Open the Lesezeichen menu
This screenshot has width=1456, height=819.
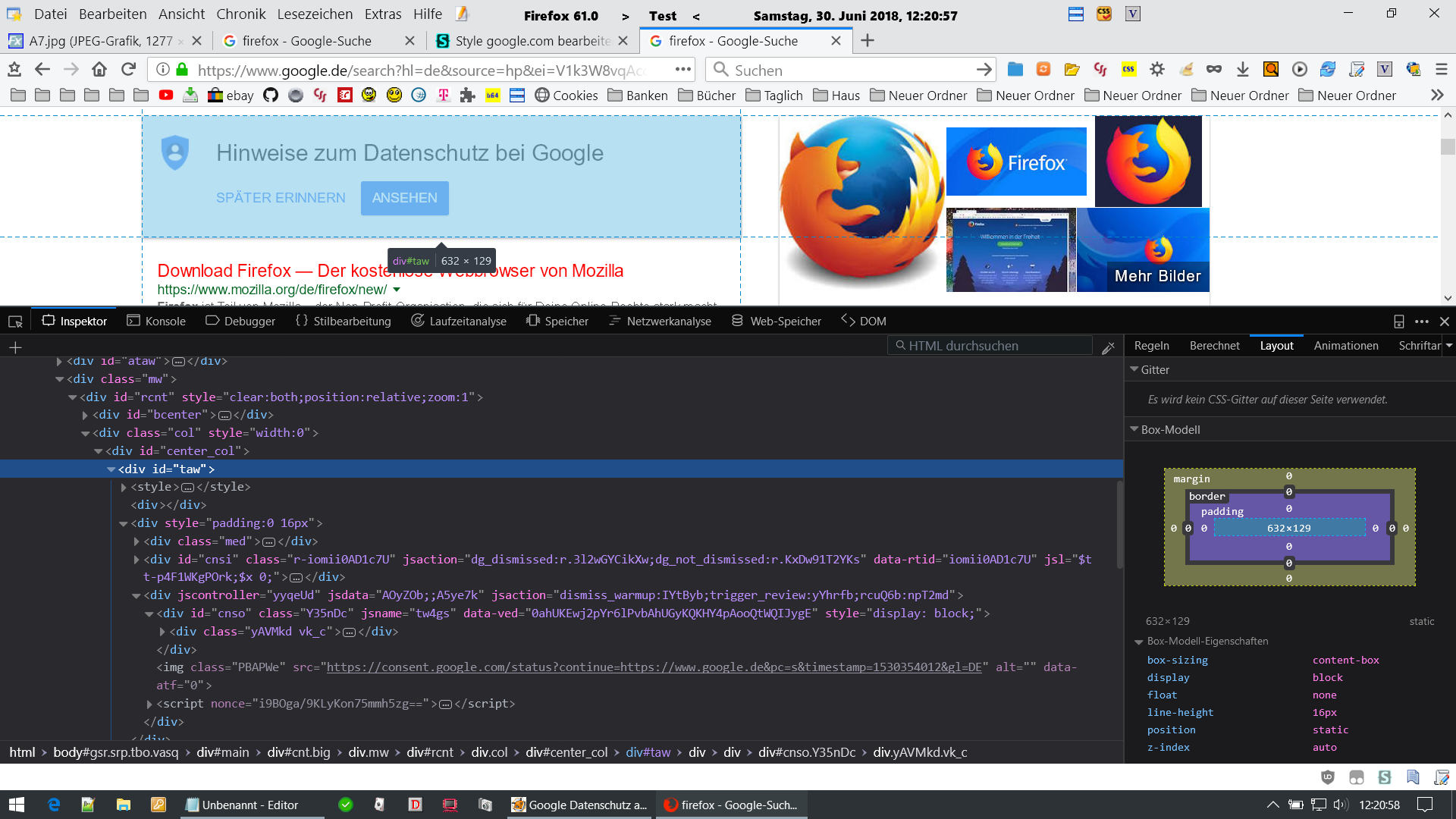[x=315, y=14]
